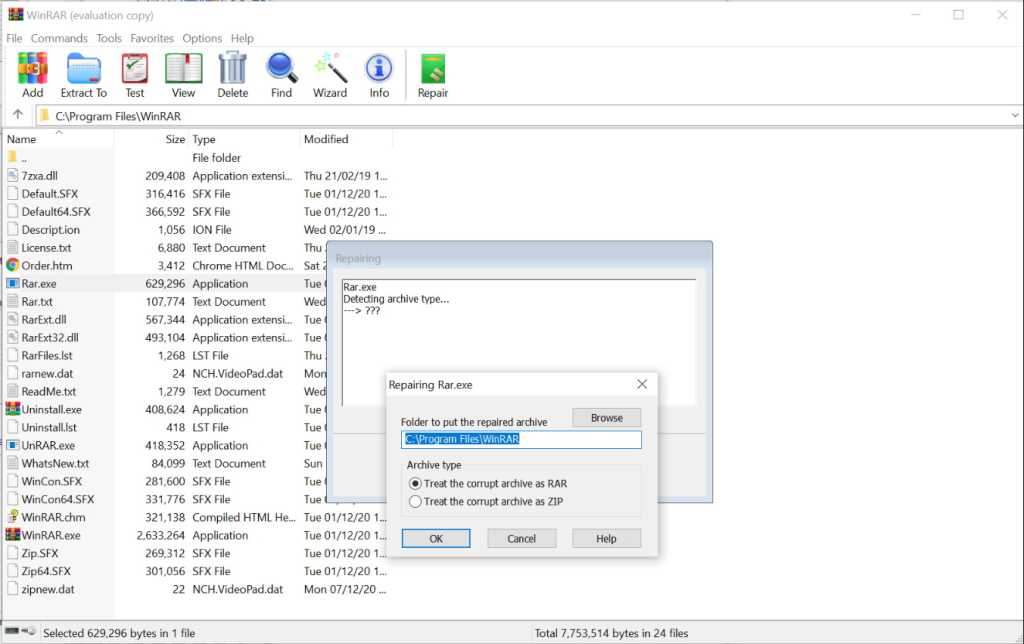Click the folder icon in address bar
1024x644 pixels.
click(x=44, y=116)
